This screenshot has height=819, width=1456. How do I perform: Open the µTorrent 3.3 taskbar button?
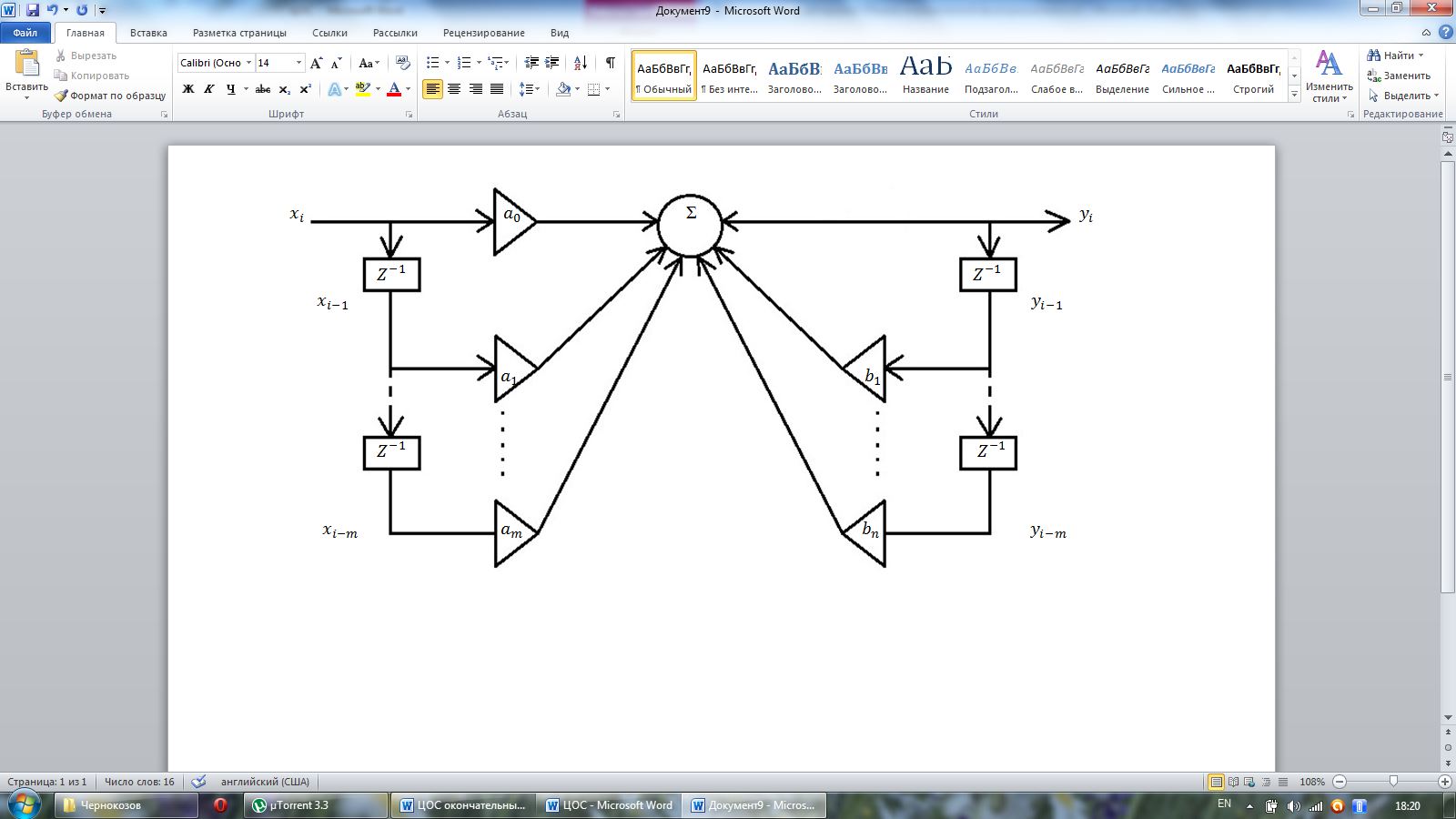point(316,805)
